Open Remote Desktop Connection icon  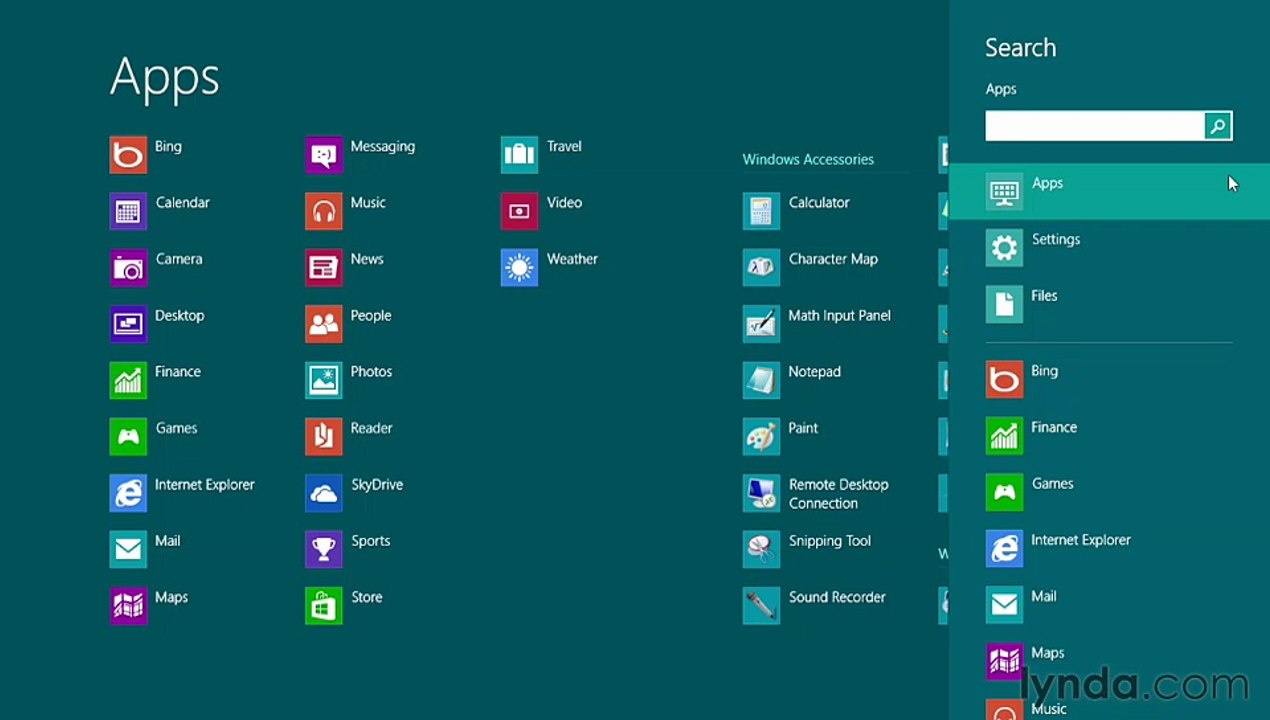[x=761, y=493]
